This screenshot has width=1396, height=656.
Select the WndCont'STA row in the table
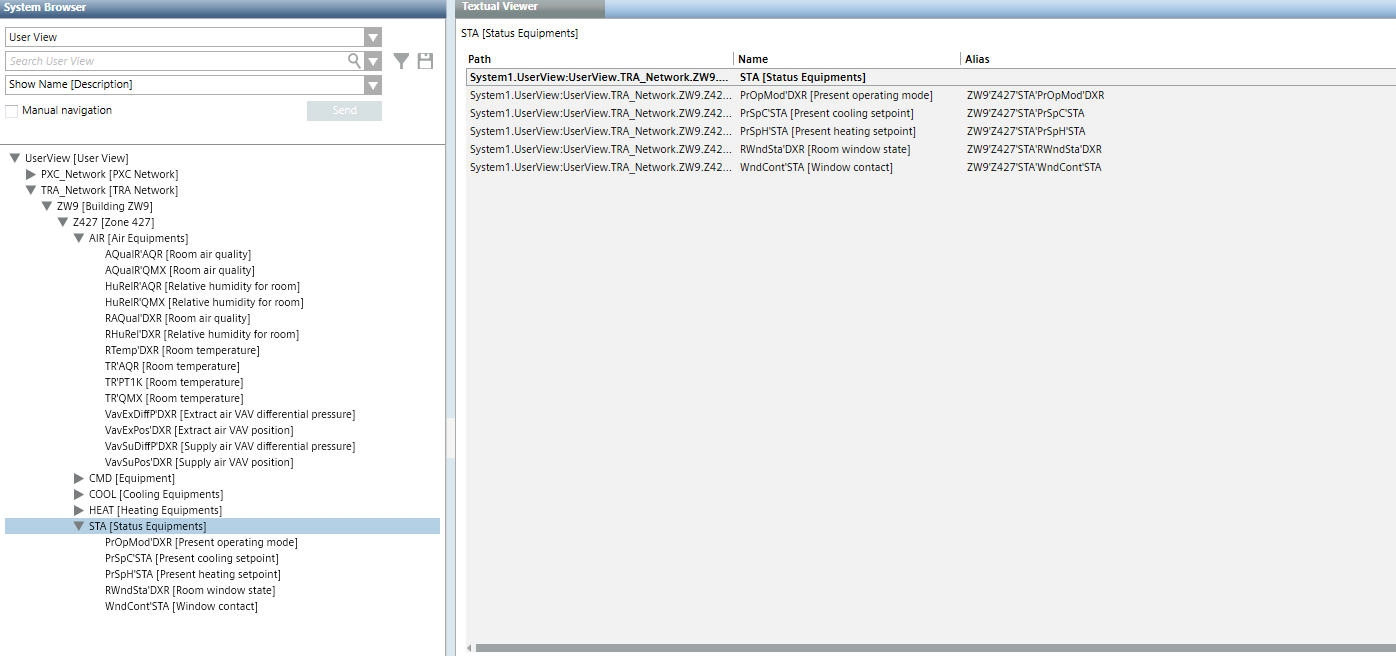pyautogui.click(x=815, y=168)
